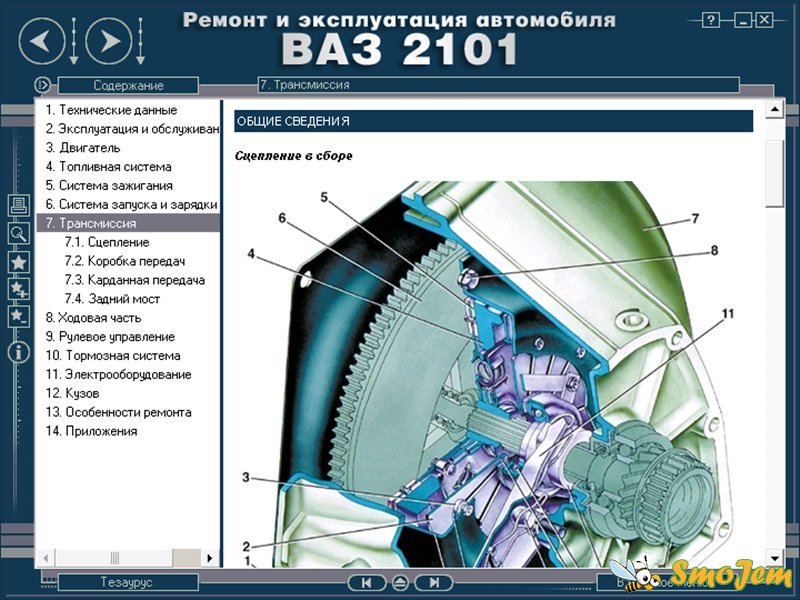Click contents list scroll-right arrow
Viewport: 800px width, 600px height.
pos(210,558)
